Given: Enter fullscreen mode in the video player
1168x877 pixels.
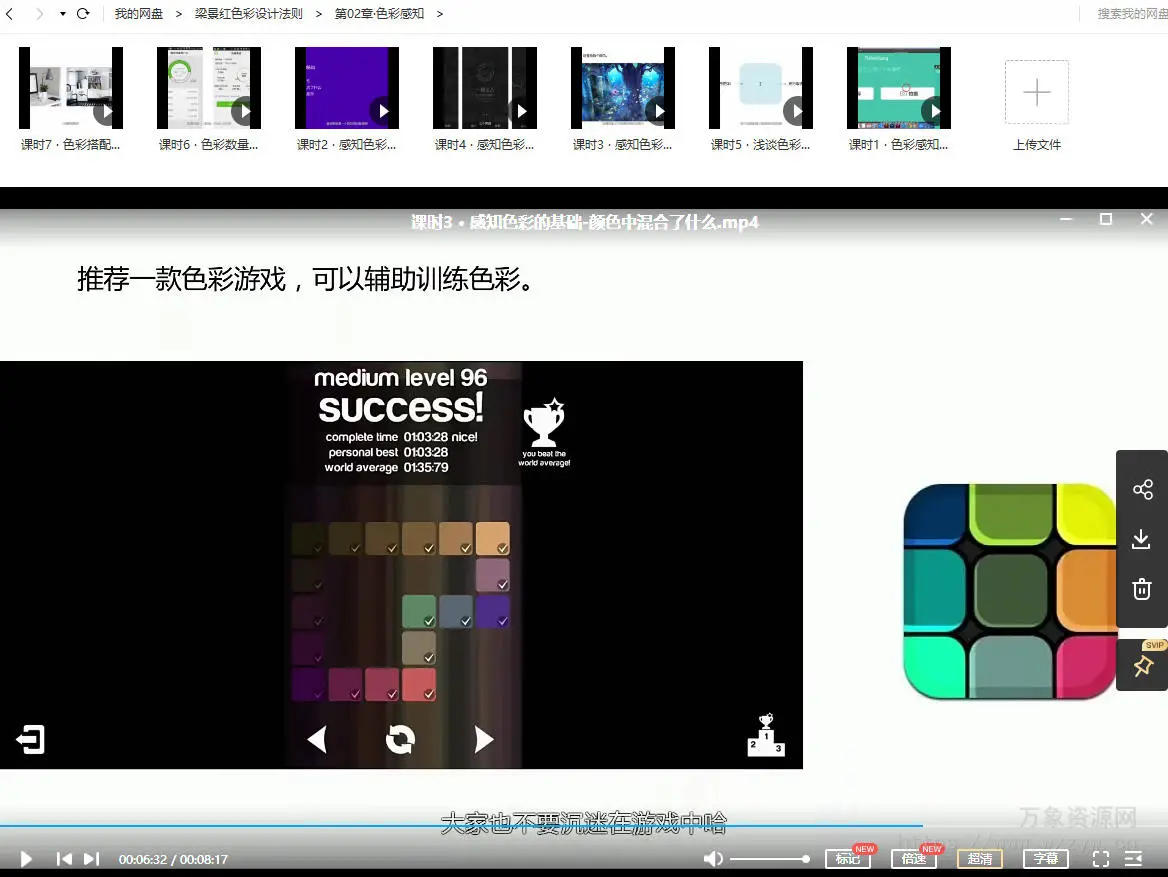Looking at the screenshot, I should (1101, 859).
